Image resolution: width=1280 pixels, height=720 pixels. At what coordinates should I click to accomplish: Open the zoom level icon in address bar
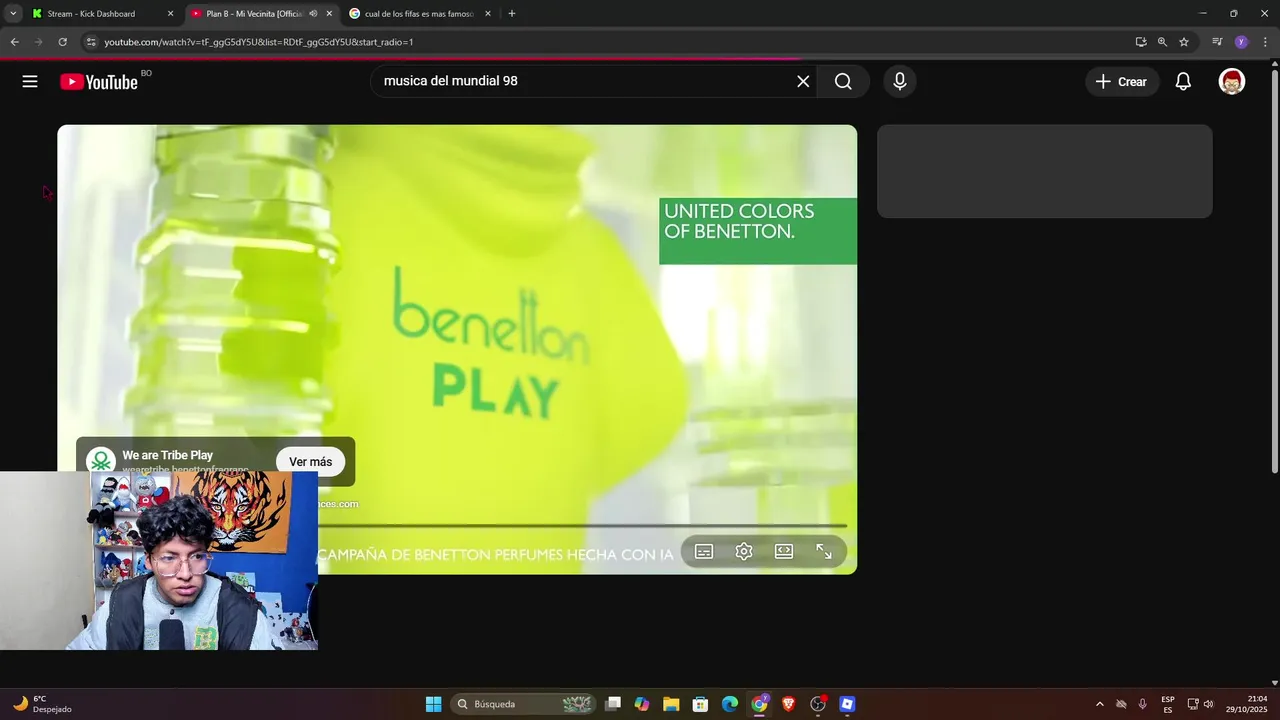(x=1162, y=42)
